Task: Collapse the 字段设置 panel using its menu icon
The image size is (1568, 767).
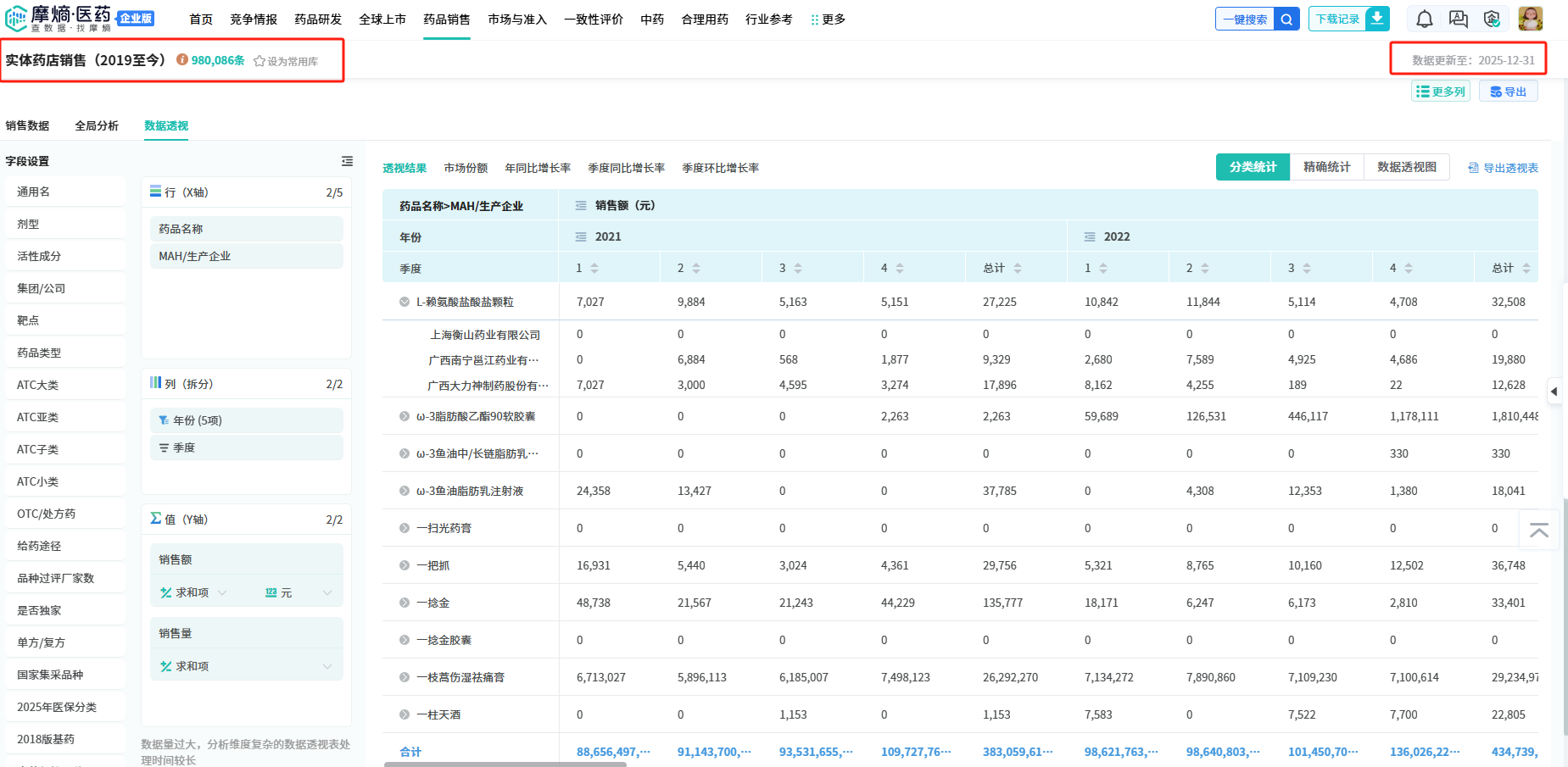Action: pyautogui.click(x=347, y=161)
